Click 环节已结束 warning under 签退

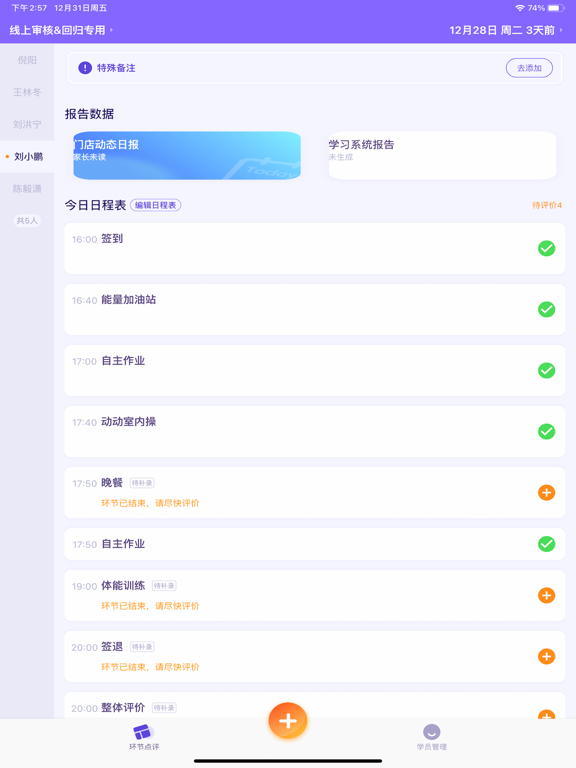tap(150, 667)
